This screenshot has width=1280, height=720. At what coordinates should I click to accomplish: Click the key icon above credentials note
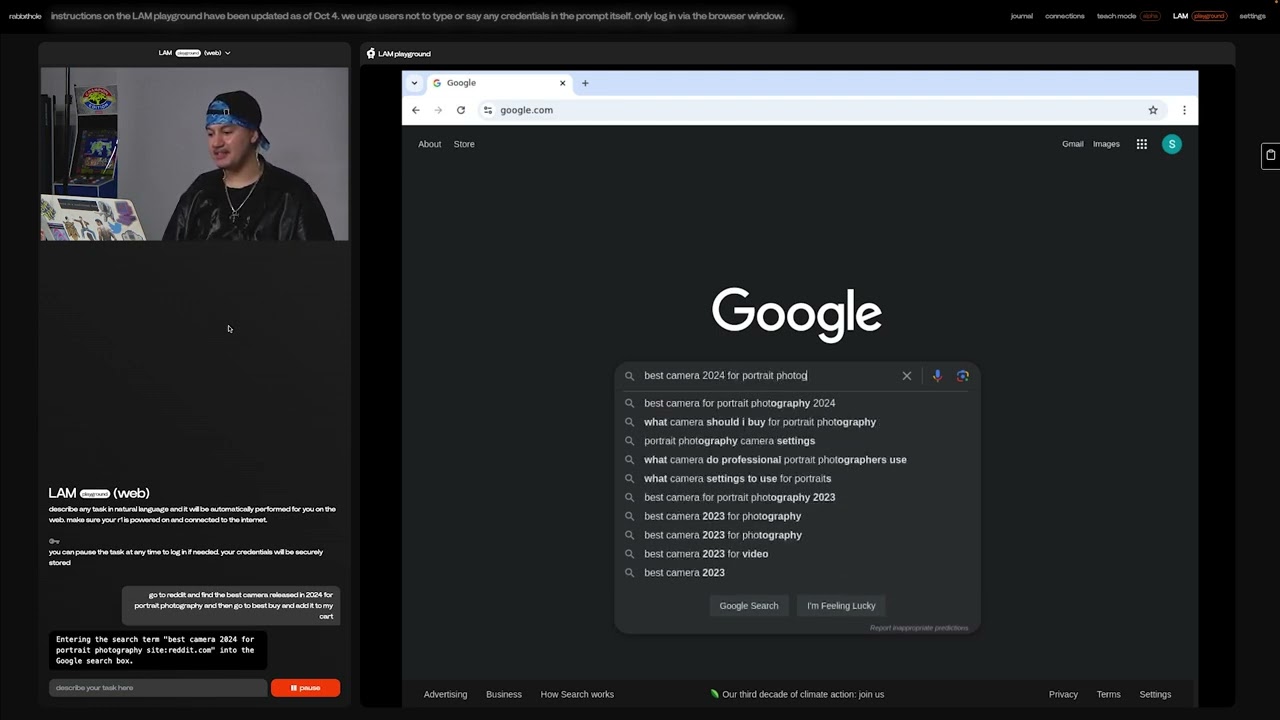(54, 541)
